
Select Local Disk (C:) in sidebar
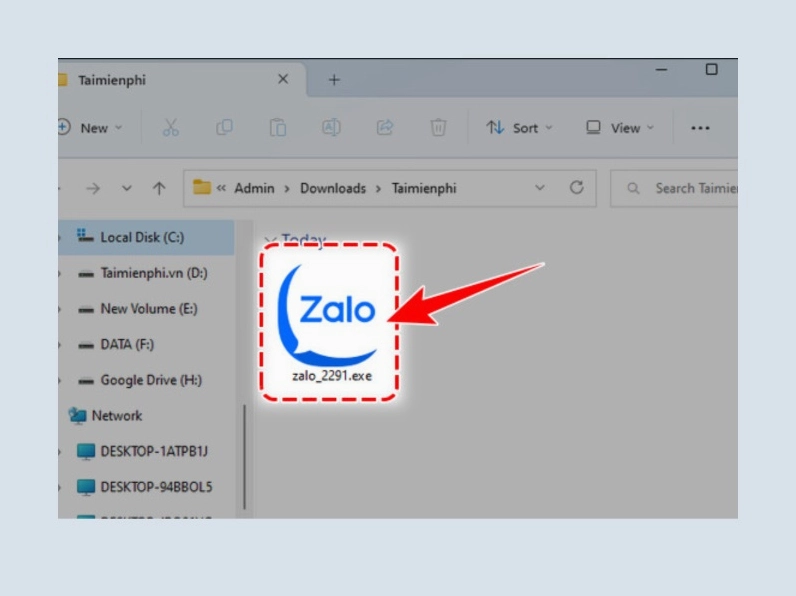(146, 237)
